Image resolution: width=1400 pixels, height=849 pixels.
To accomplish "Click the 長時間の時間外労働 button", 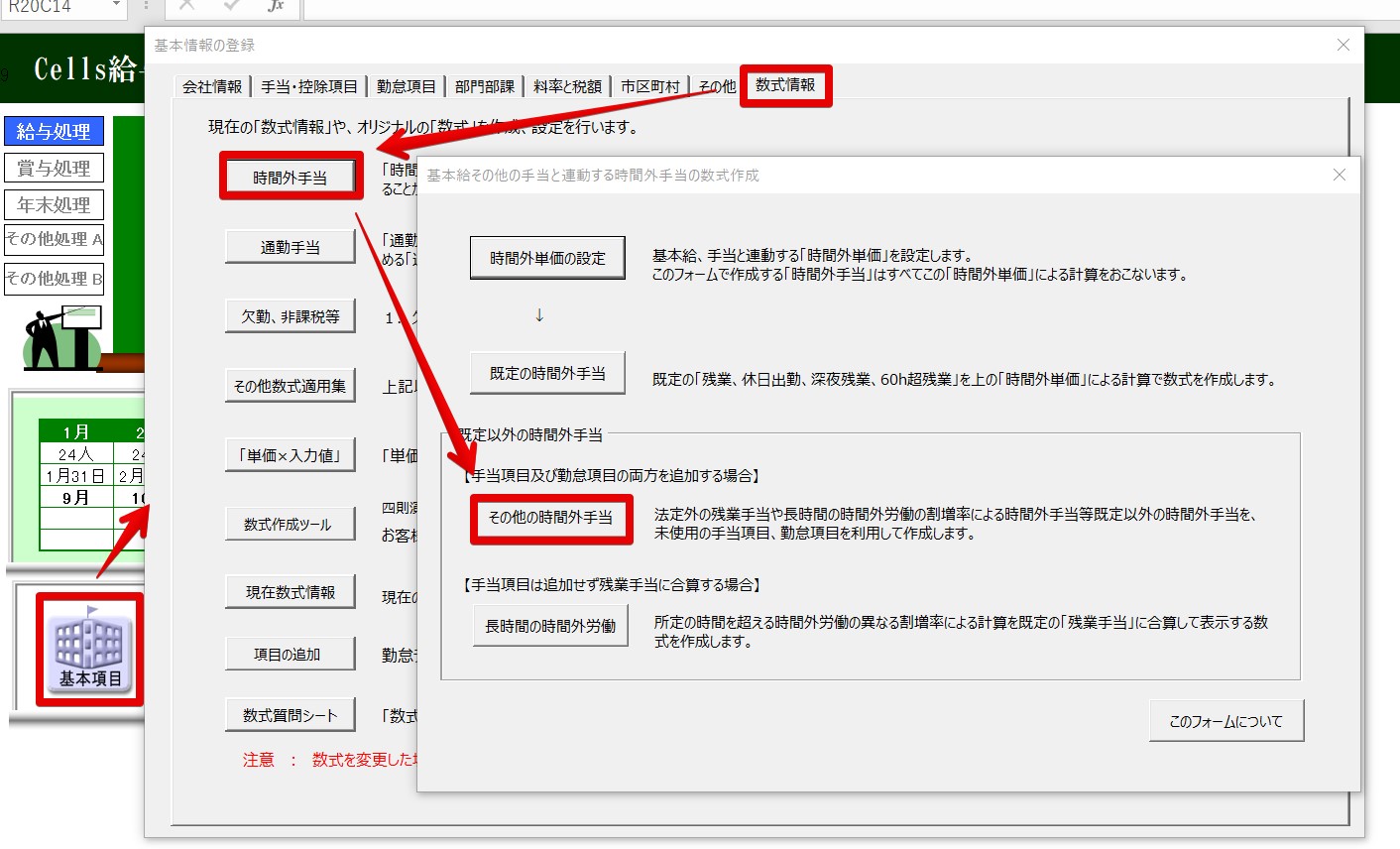I will (x=550, y=627).
